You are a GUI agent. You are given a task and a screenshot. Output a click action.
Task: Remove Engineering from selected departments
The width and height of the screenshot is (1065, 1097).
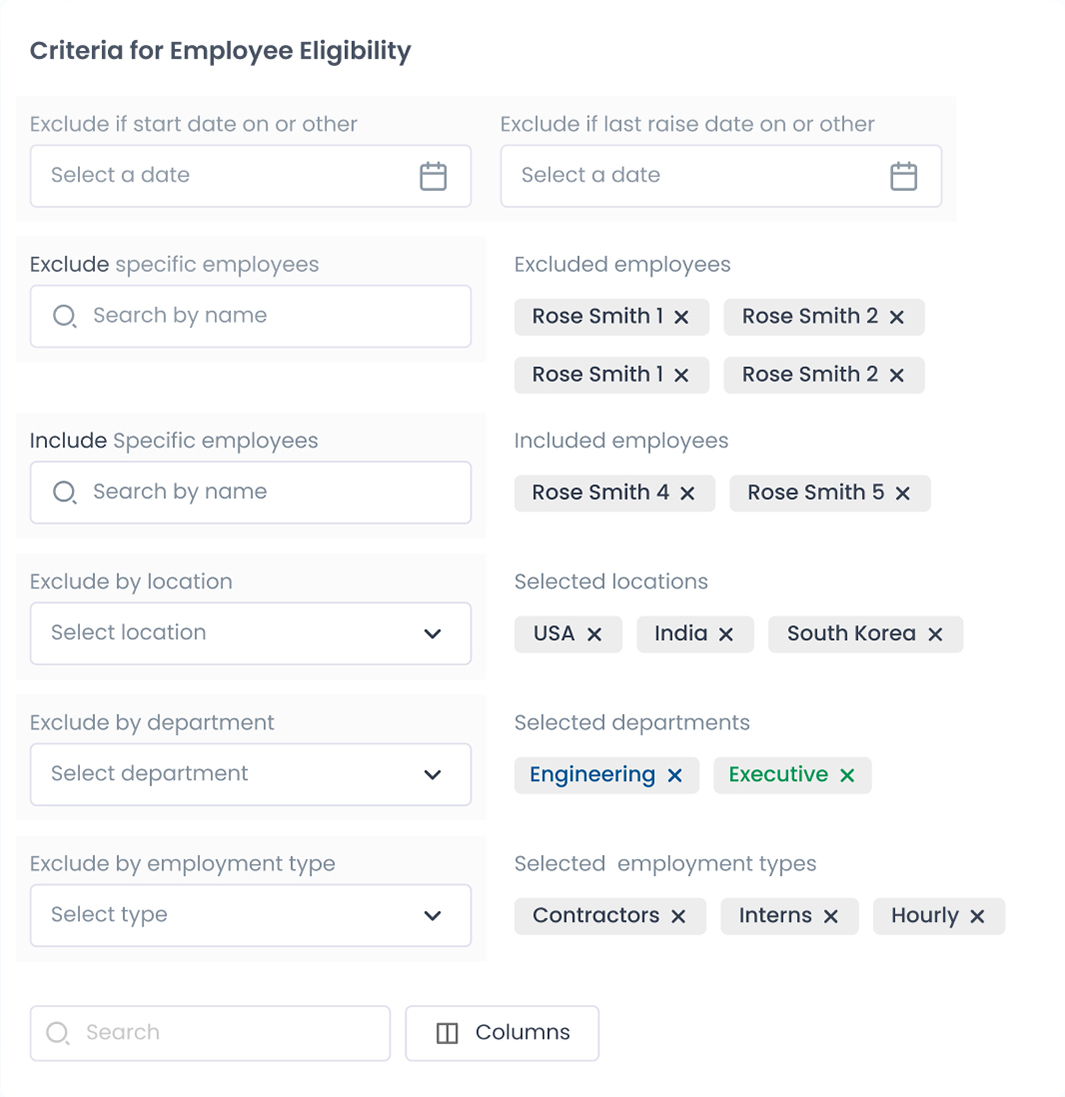coord(675,775)
